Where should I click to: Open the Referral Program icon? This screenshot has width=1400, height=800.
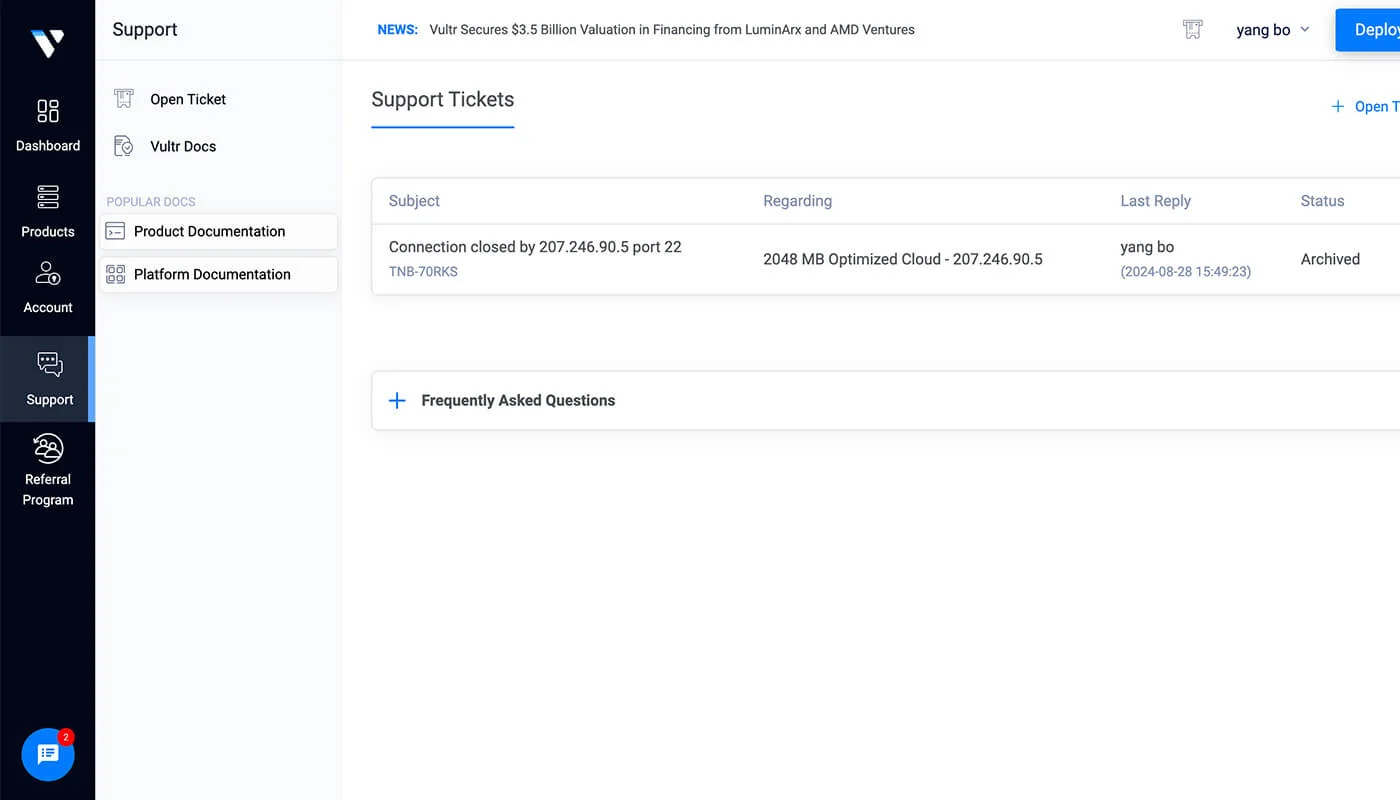pos(47,449)
